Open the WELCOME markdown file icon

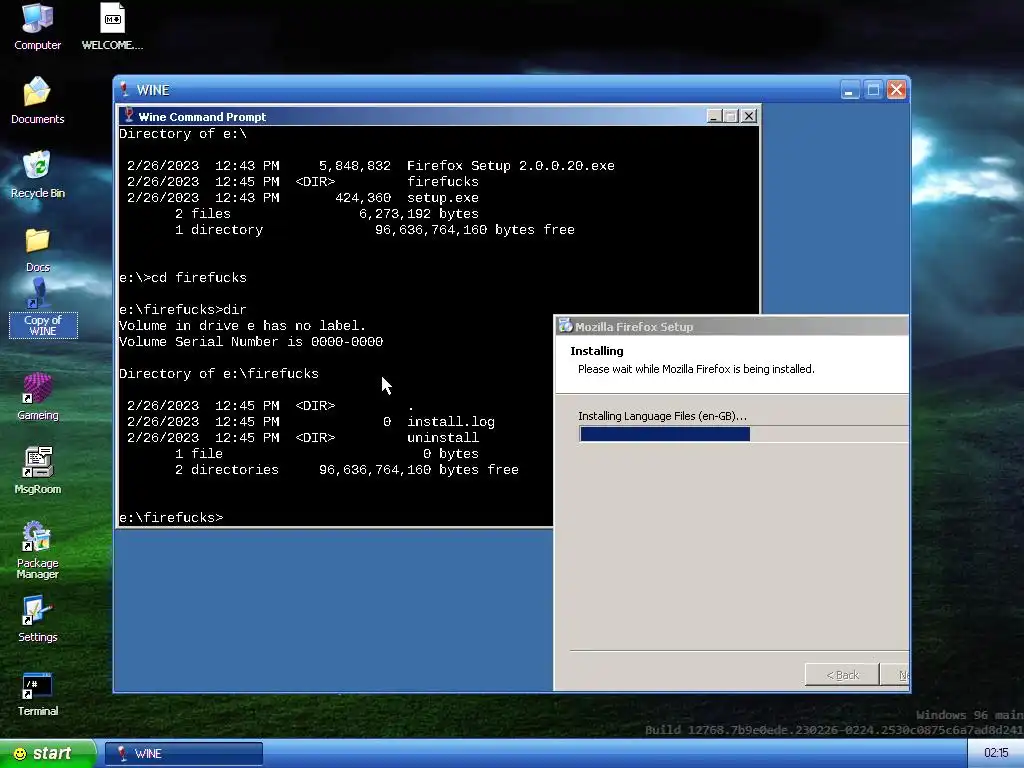point(112,27)
